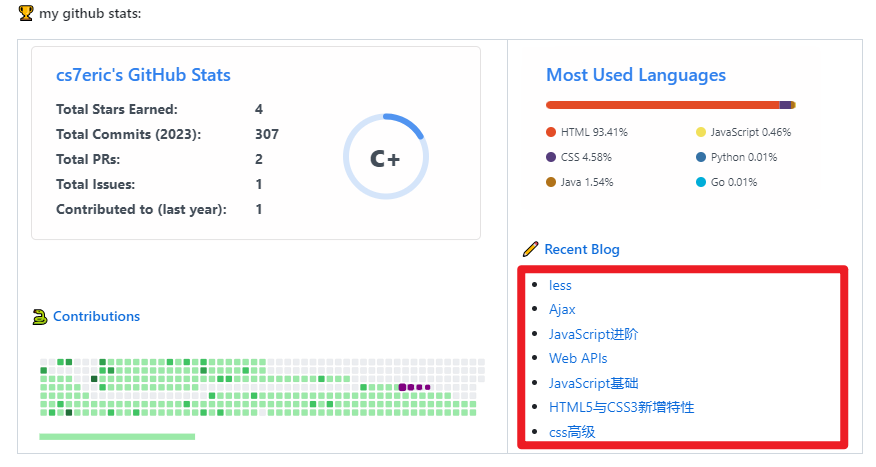Open the 'less' blog post

[x=560, y=286]
